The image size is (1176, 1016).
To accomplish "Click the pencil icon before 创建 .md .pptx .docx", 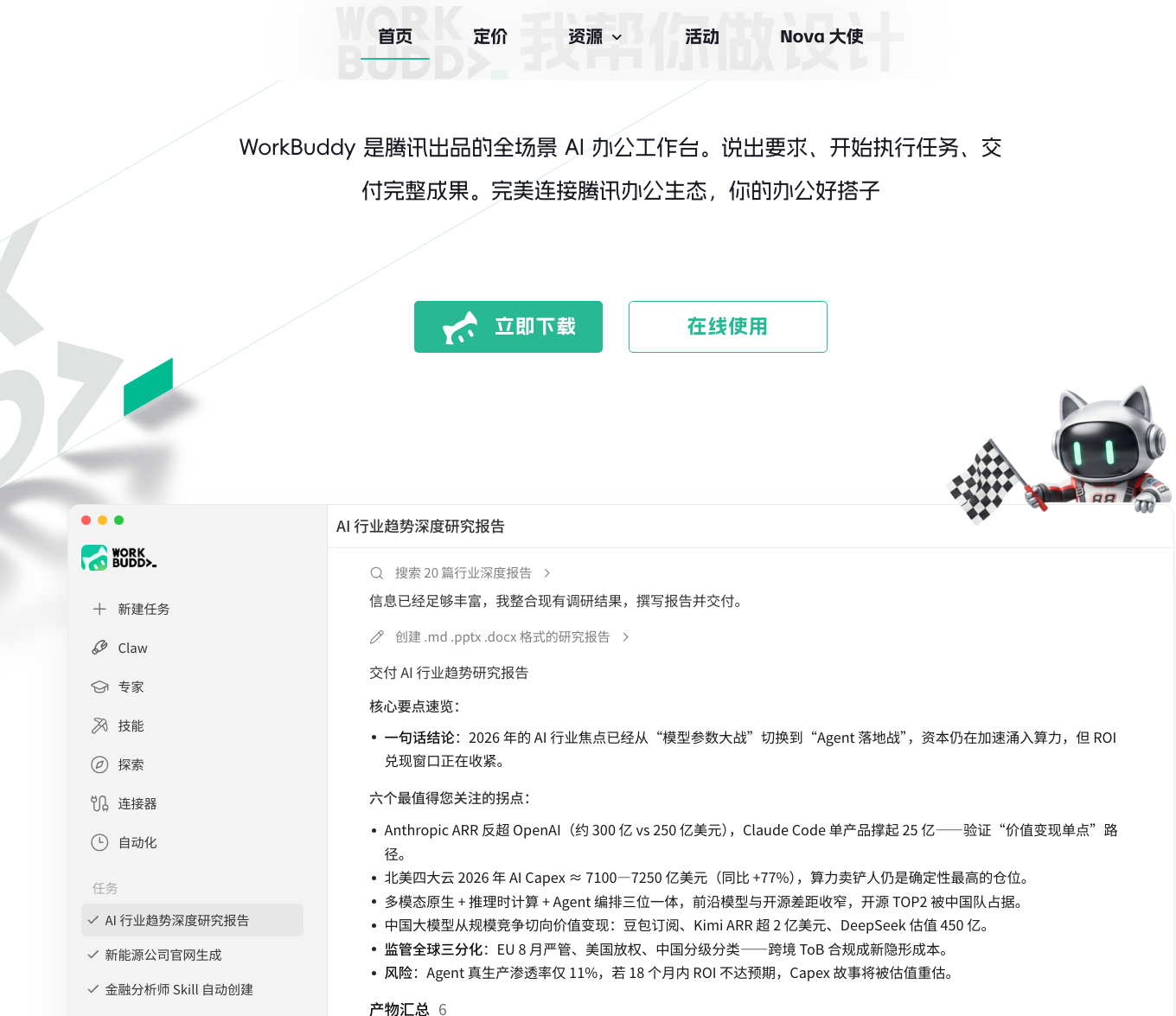I will [376, 636].
